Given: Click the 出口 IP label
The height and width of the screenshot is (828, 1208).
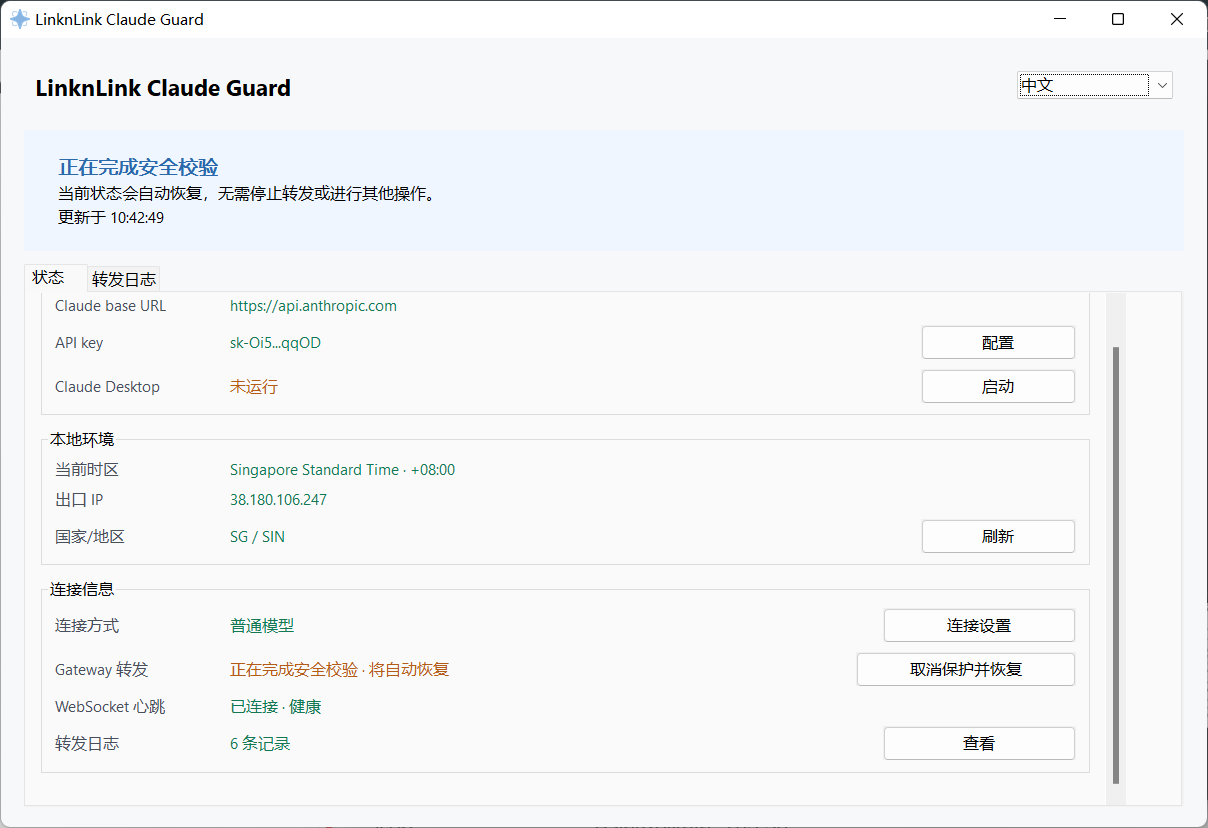Looking at the screenshot, I should tap(79, 500).
